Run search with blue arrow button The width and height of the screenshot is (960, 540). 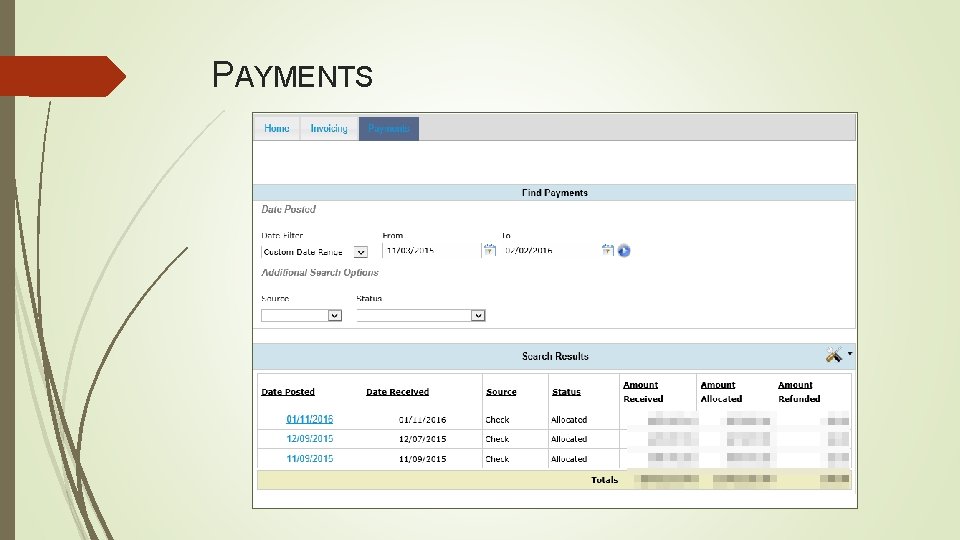point(624,250)
